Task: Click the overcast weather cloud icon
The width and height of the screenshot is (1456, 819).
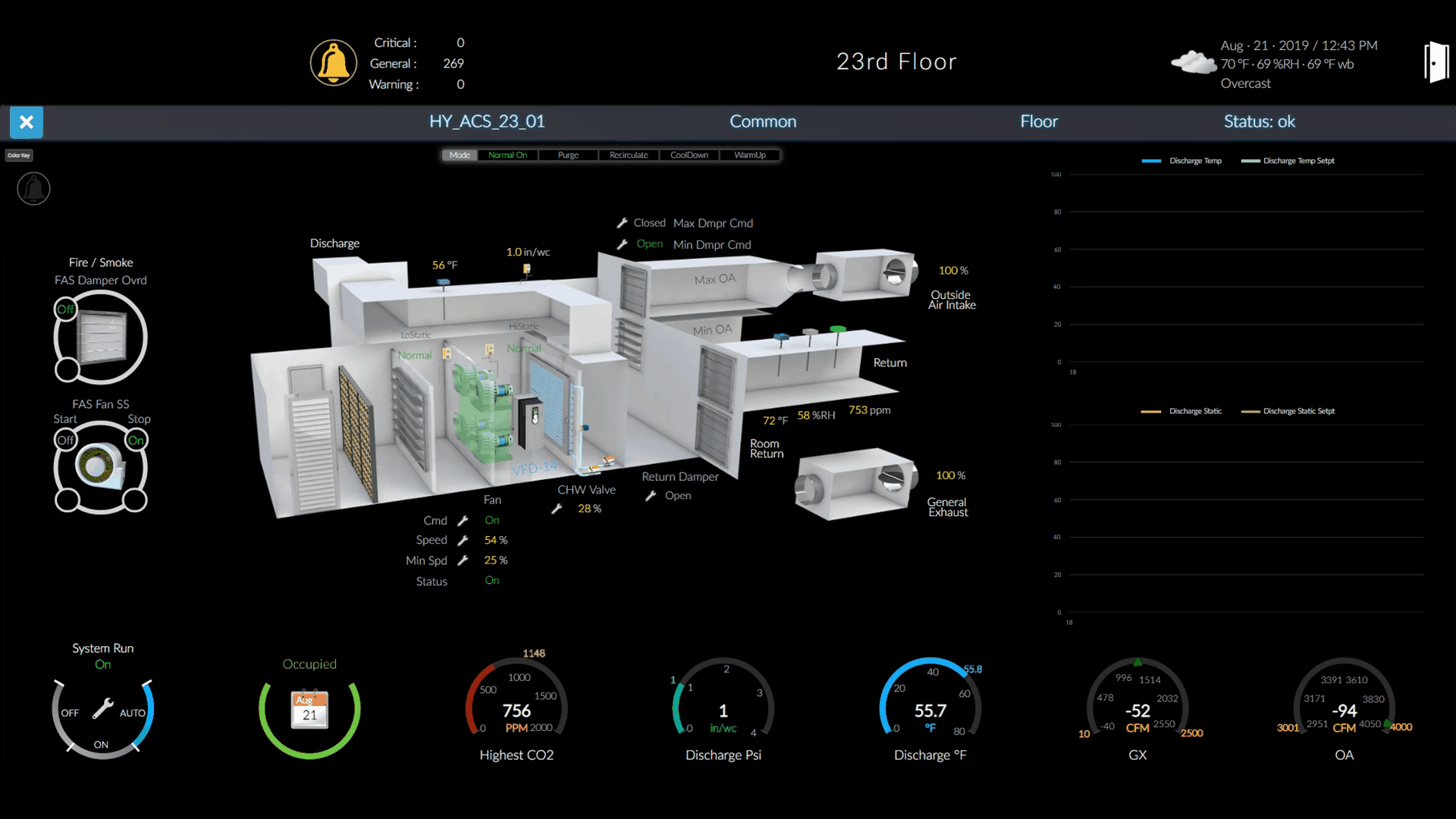Action: pos(1193,62)
